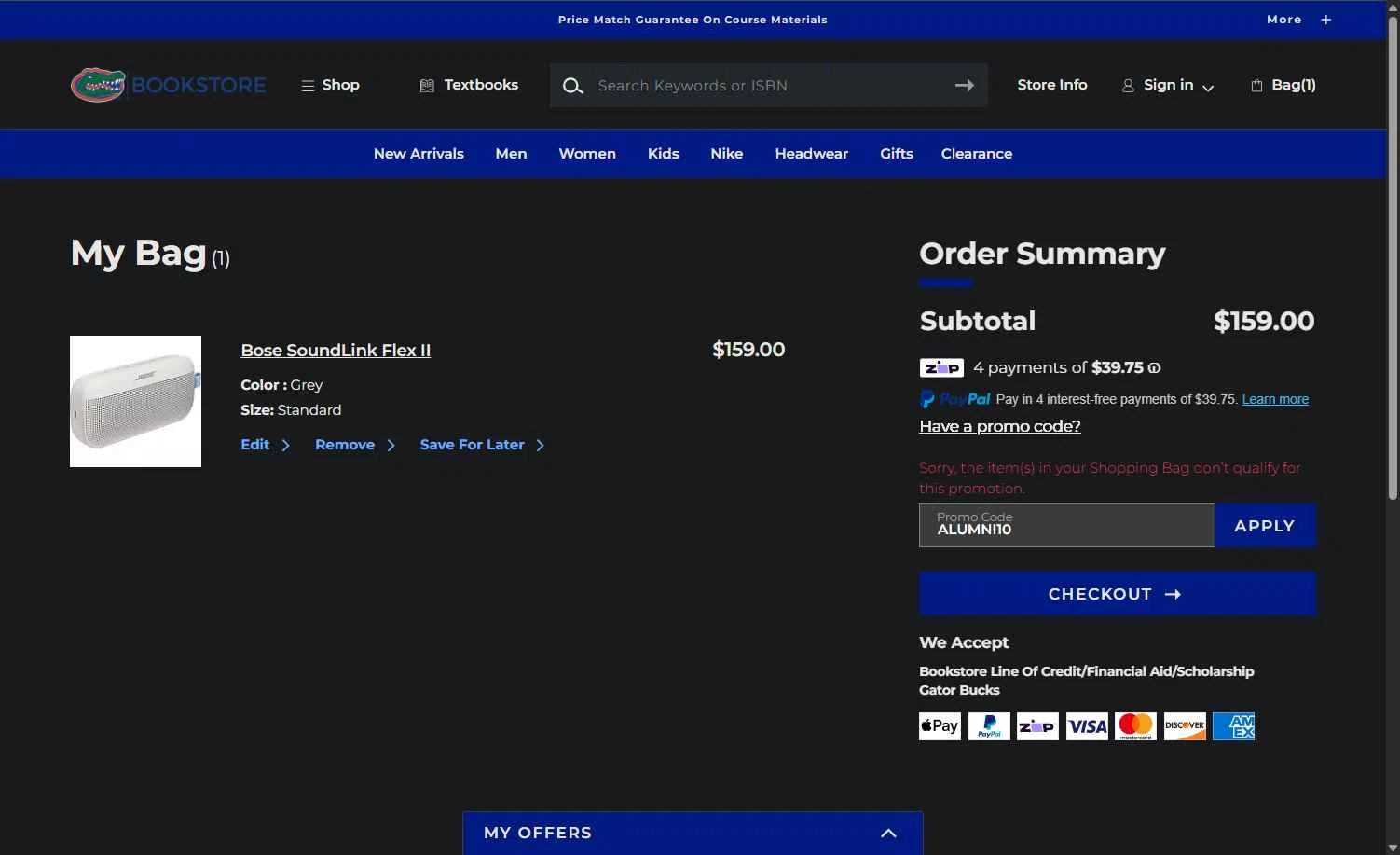This screenshot has width=1400, height=855.
Task: Open the Bose SoundLink Flex II product thumbnail
Action: click(135, 401)
